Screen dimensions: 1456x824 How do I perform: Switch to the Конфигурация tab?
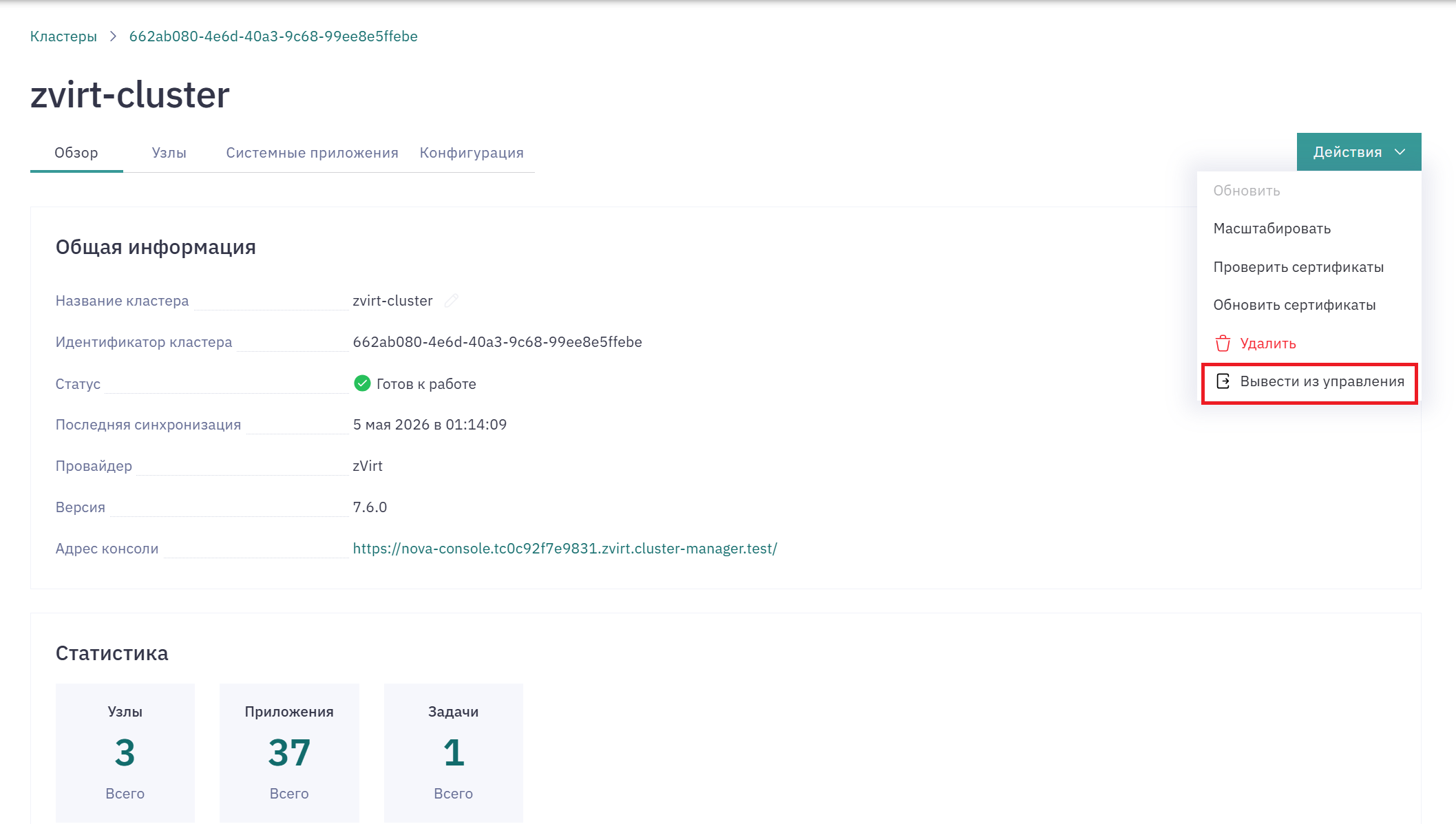coord(472,153)
